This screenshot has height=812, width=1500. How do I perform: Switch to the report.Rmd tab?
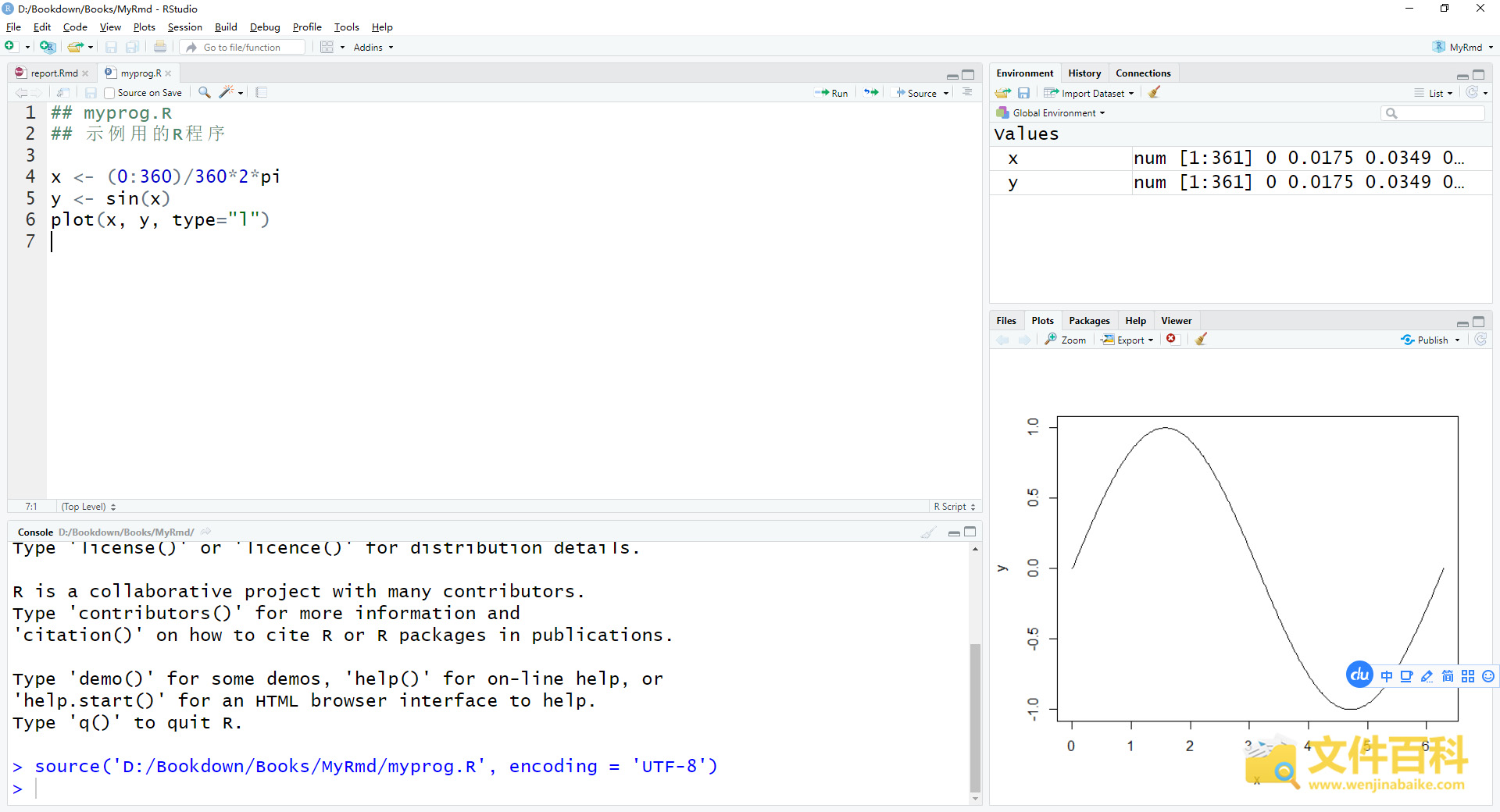click(x=54, y=73)
